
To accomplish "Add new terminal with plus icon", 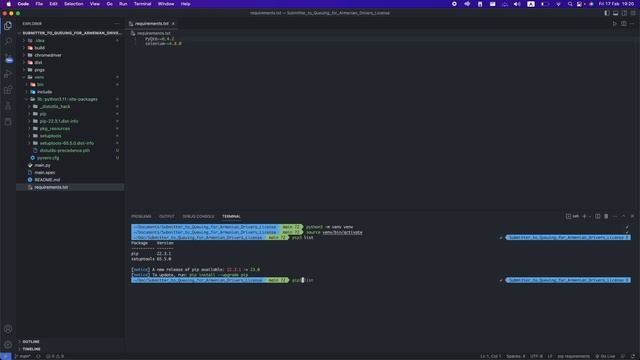I will coord(584,216).
